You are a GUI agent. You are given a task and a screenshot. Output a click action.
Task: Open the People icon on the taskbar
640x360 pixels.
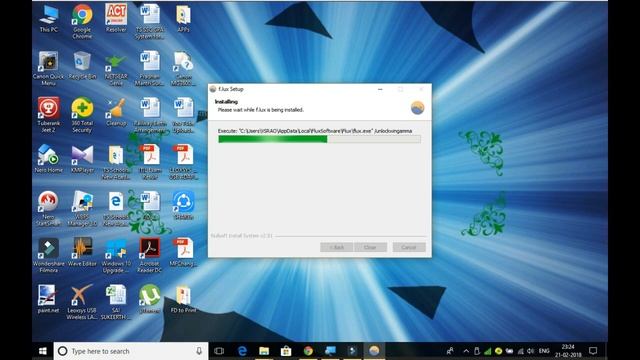tap(450, 351)
